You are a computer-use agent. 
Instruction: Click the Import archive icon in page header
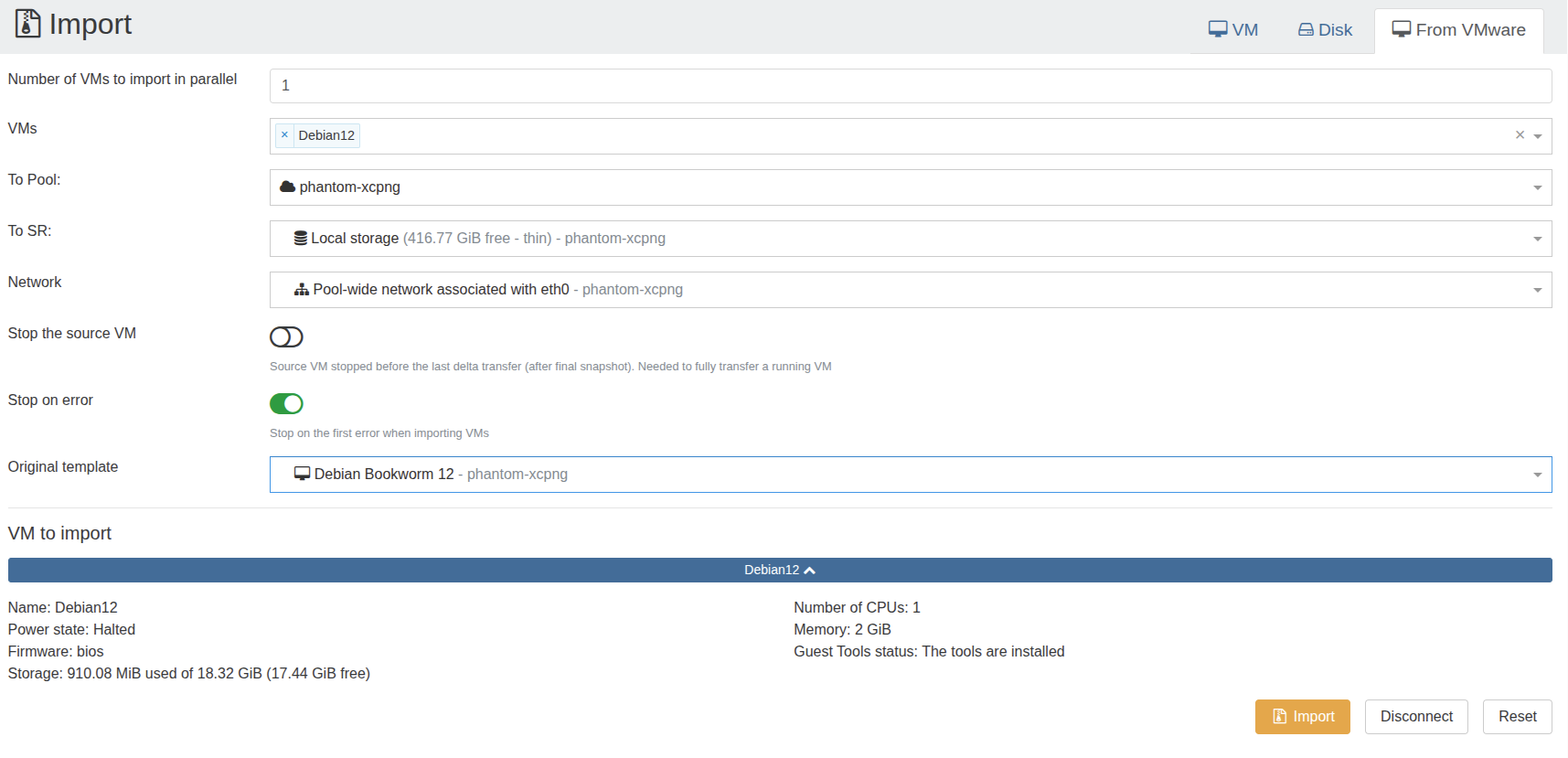coord(27,24)
